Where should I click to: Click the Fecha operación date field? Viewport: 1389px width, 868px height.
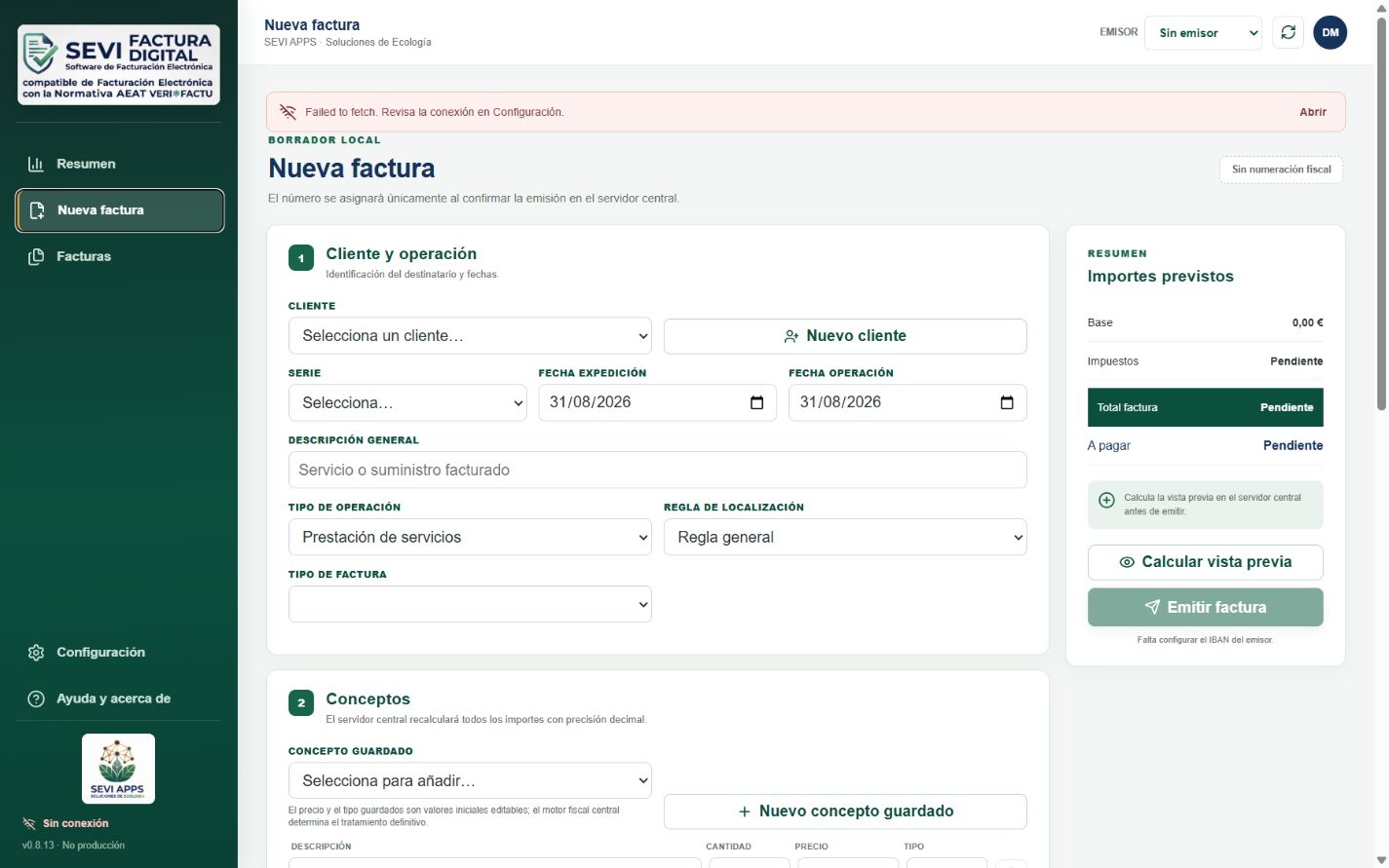[907, 402]
